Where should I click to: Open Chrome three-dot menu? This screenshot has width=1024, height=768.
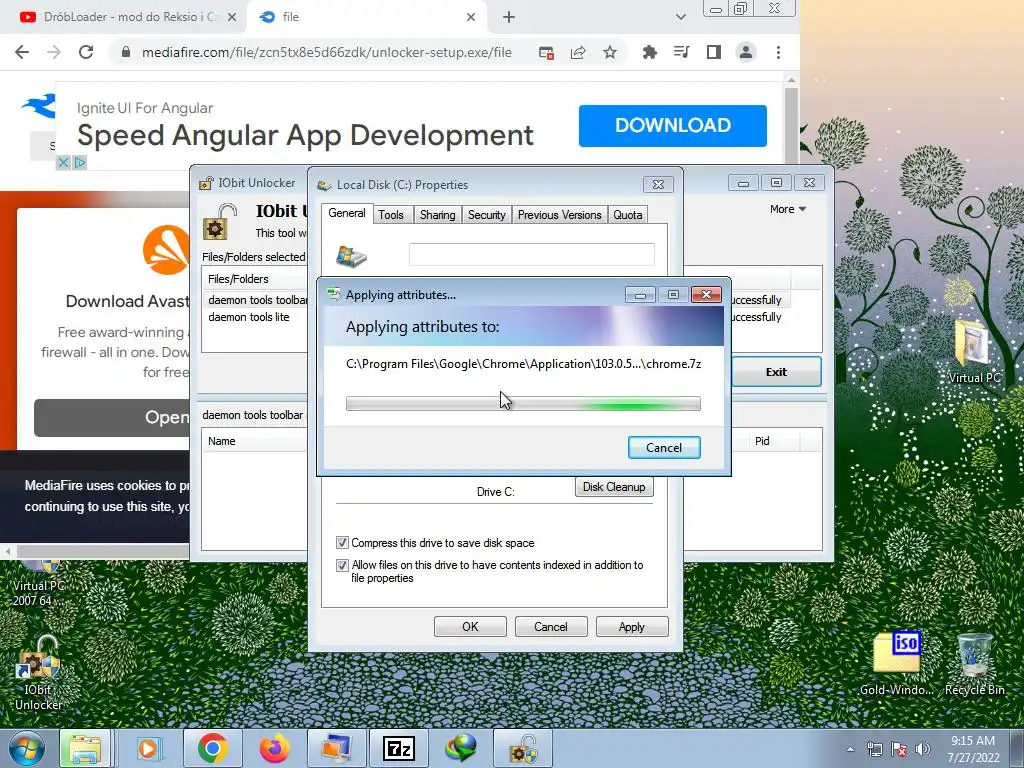click(778, 52)
